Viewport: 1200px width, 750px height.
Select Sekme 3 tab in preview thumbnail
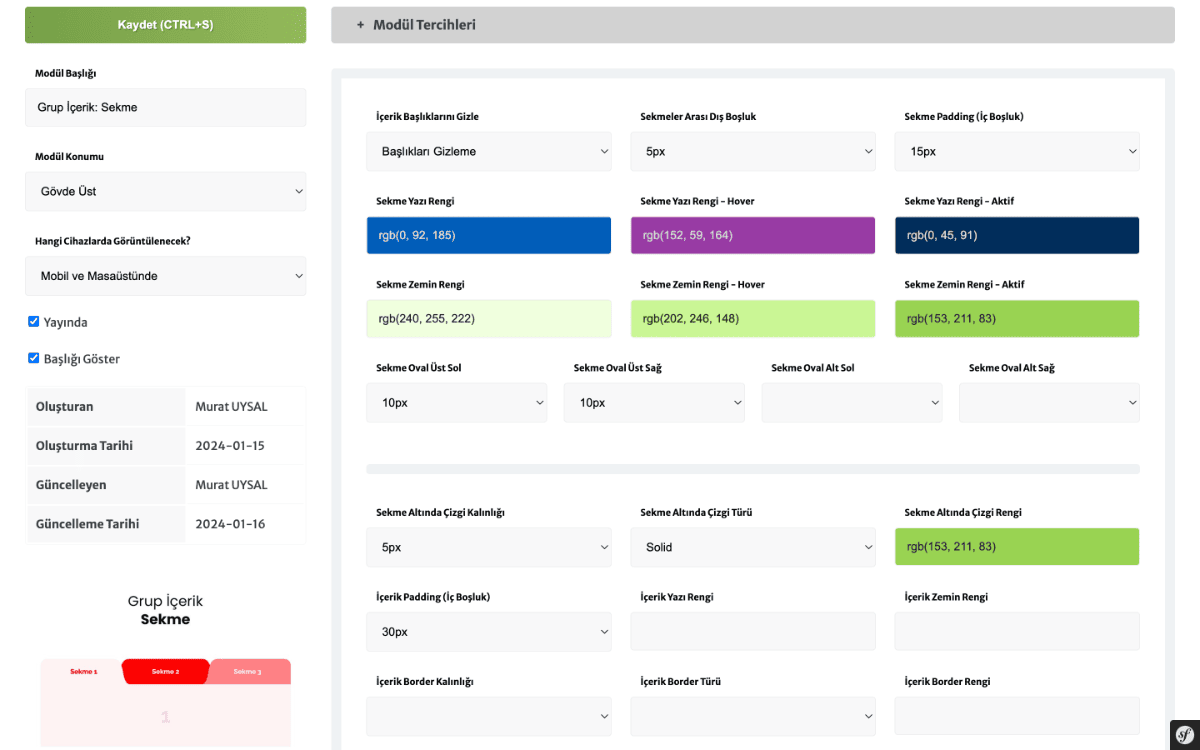click(248, 671)
